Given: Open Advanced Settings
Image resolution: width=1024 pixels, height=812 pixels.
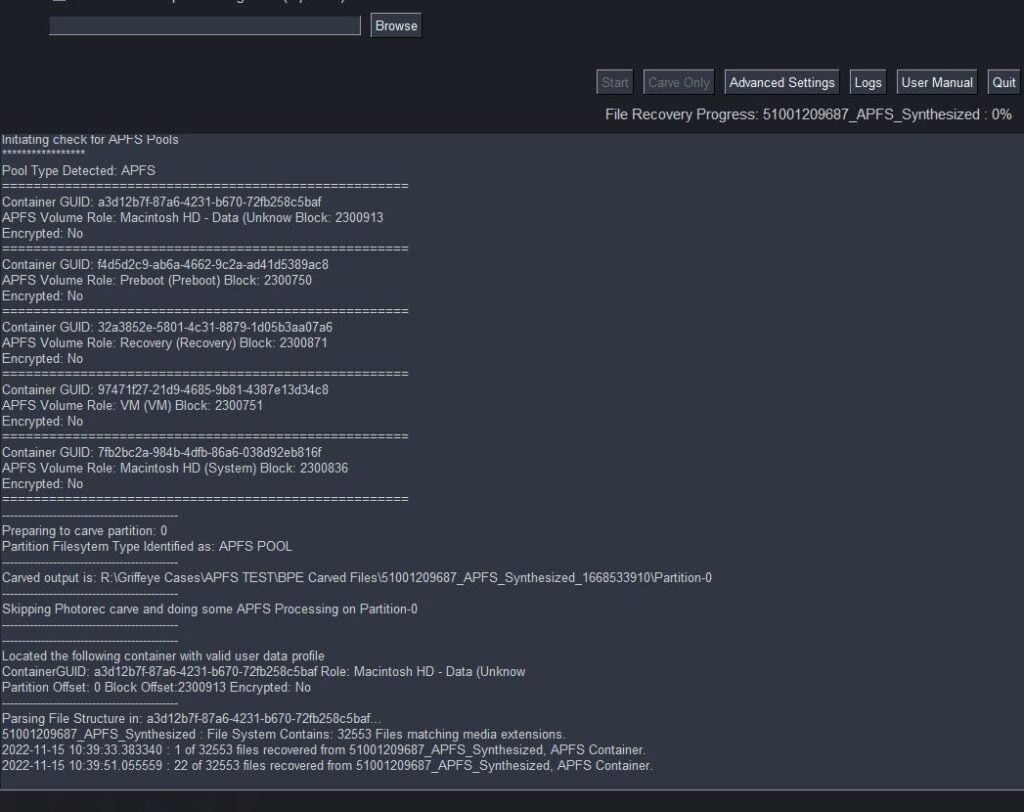Looking at the screenshot, I should 782,82.
